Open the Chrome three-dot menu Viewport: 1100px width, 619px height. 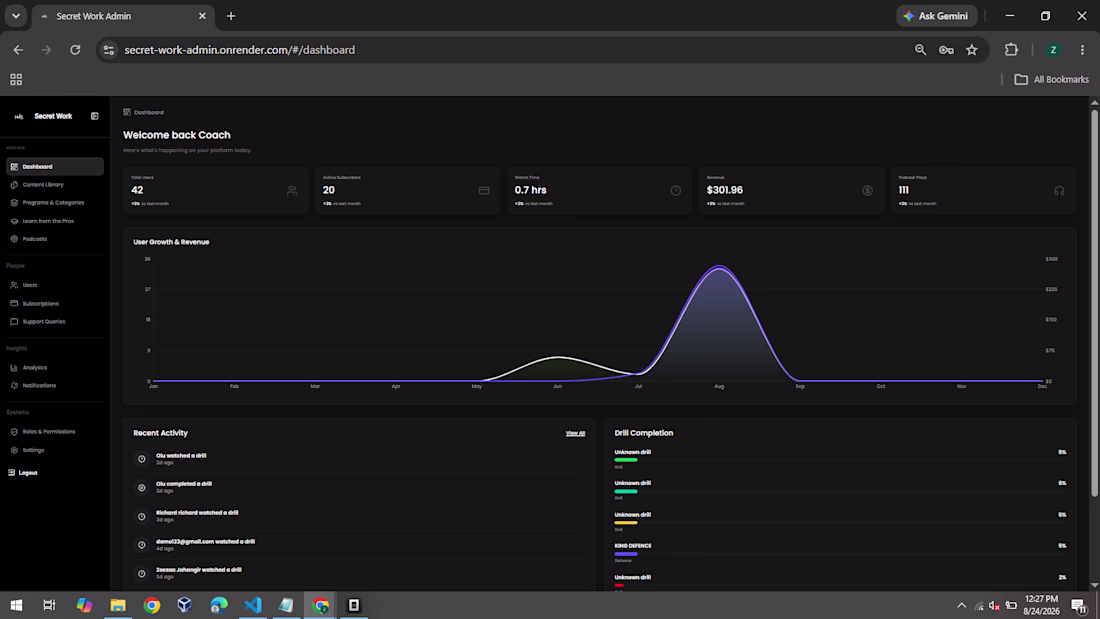tap(1082, 50)
